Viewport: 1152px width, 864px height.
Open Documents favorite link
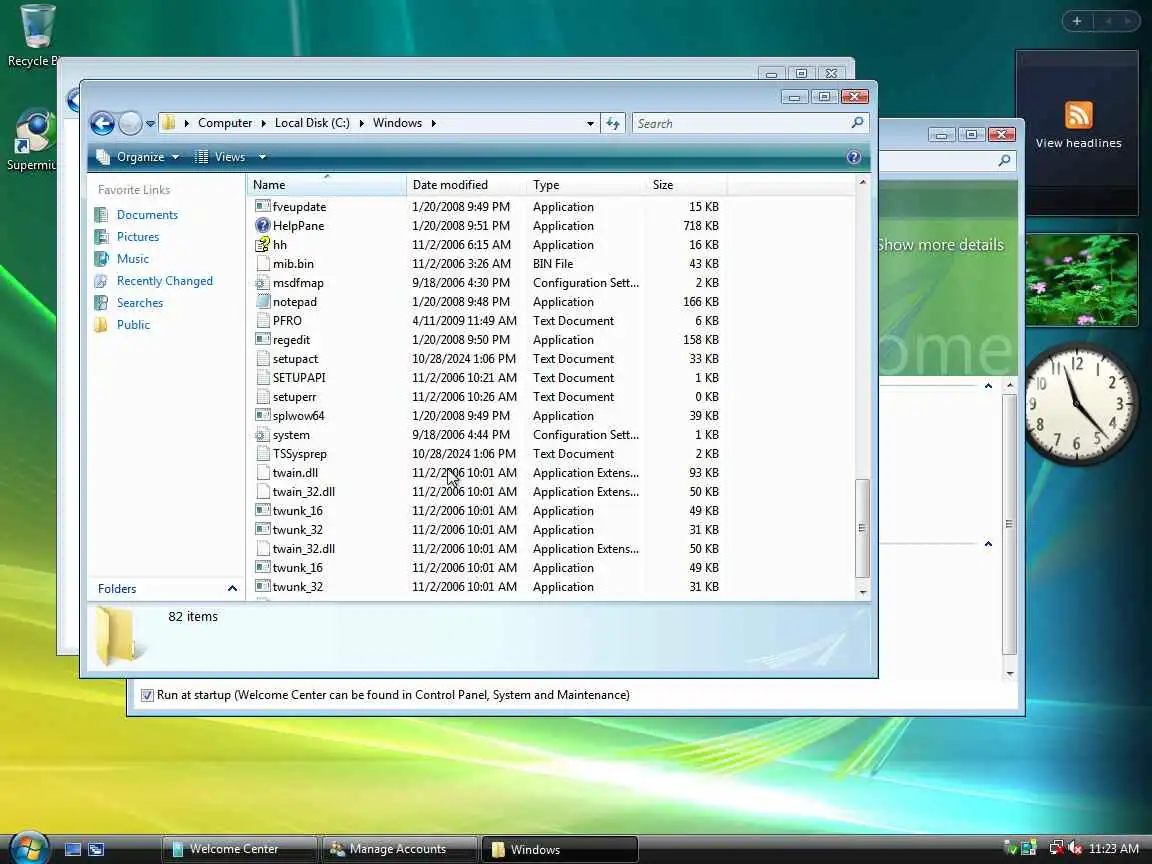point(147,215)
